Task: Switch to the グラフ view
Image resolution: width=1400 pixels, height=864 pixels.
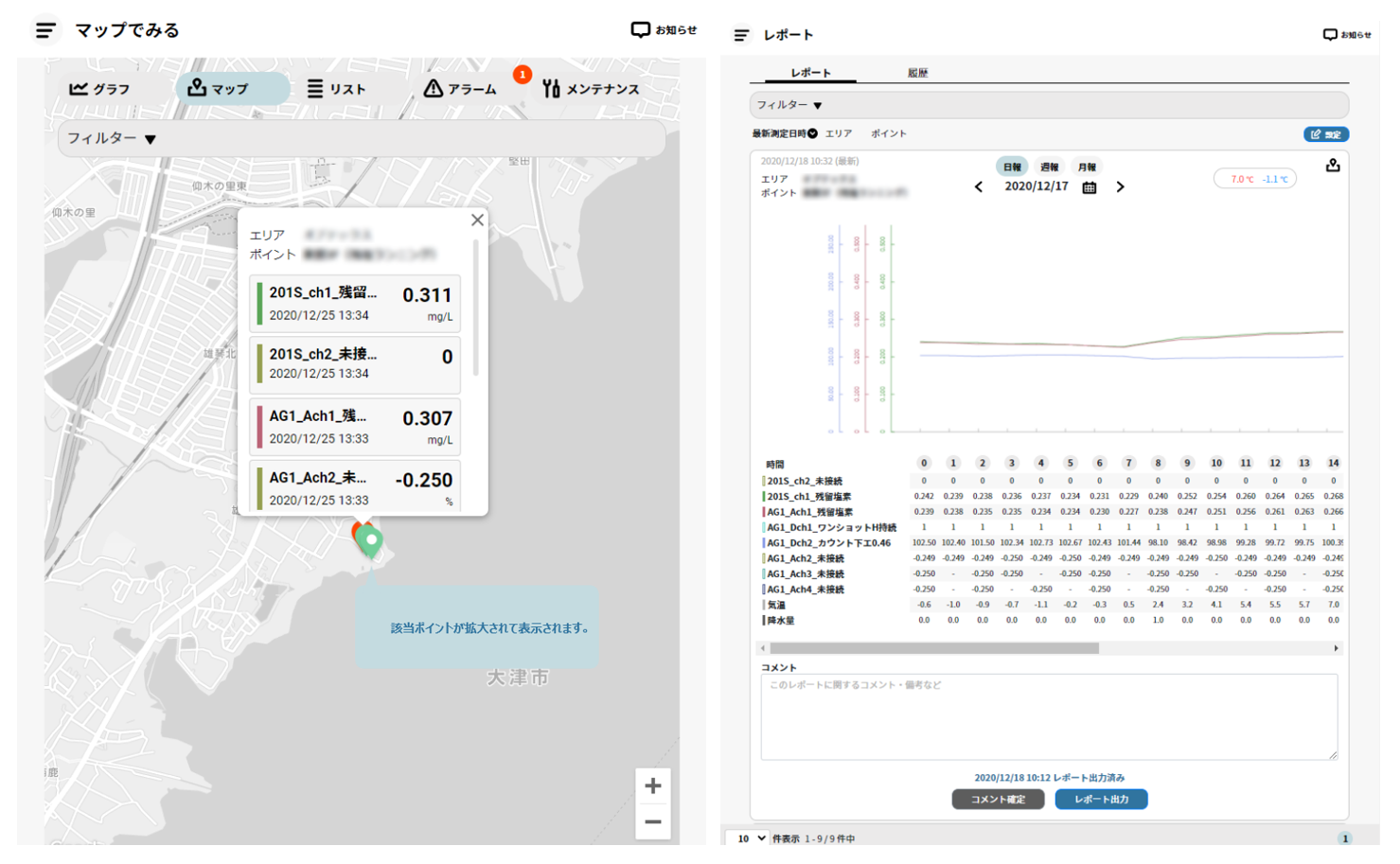Action: 99,88
